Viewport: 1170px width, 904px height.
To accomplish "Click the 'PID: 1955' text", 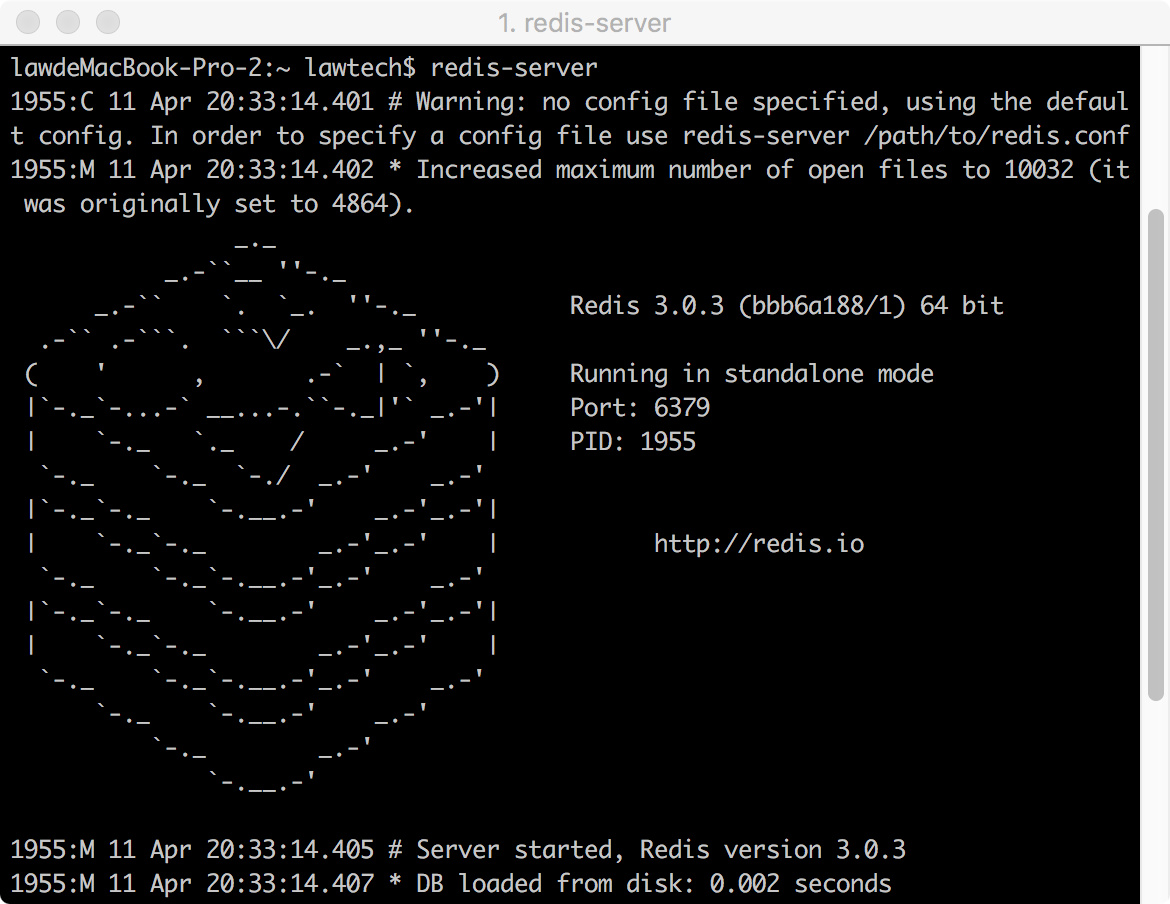I will tap(633, 442).
